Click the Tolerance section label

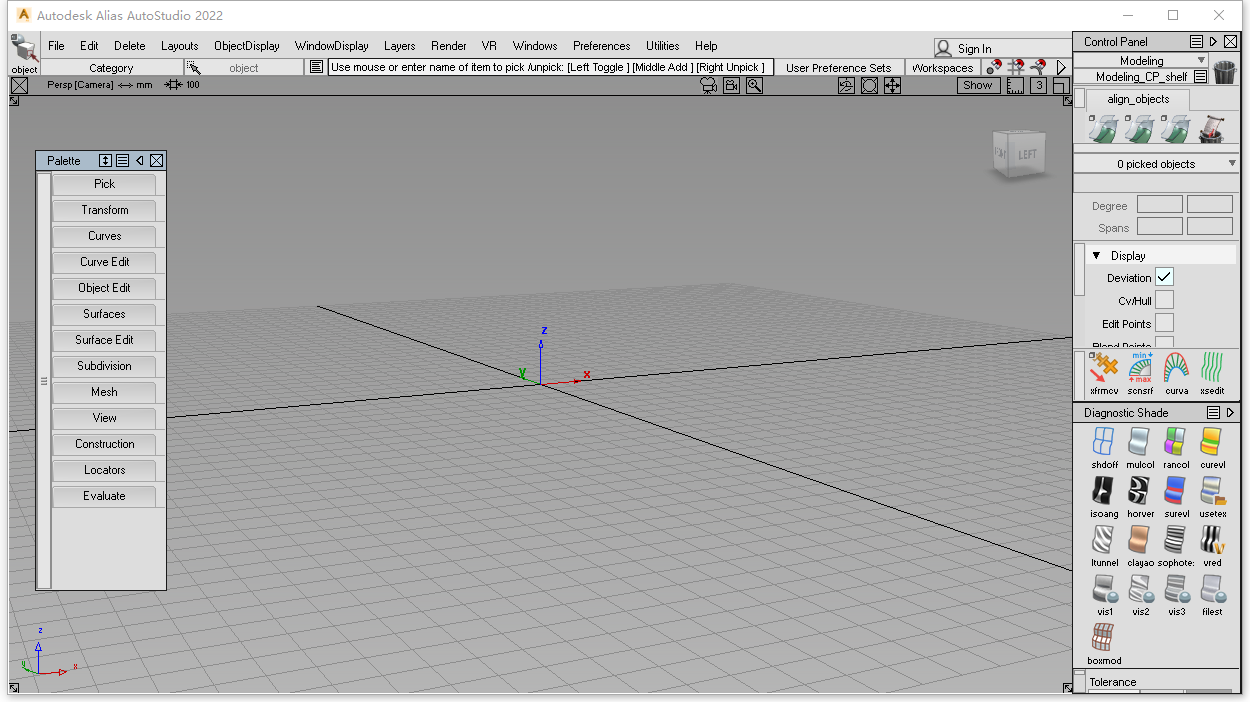coord(1113,682)
